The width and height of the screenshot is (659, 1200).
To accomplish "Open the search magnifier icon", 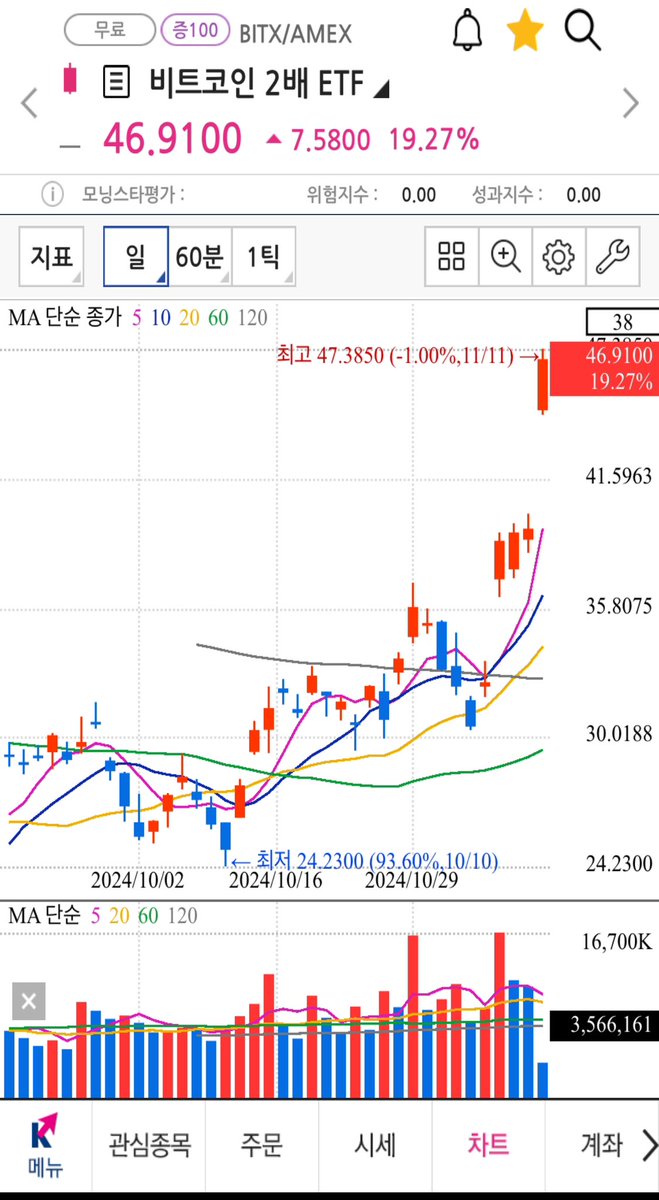I will [x=582, y=30].
